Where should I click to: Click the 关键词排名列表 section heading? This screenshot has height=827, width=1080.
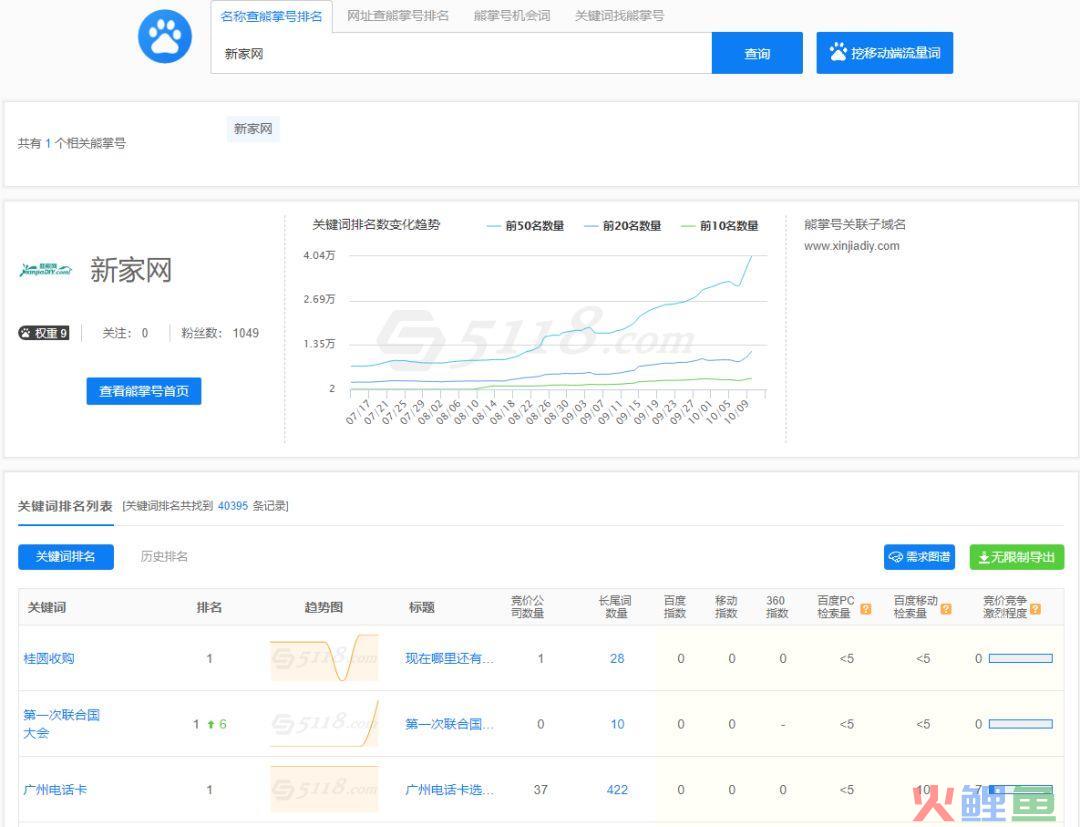[65, 506]
